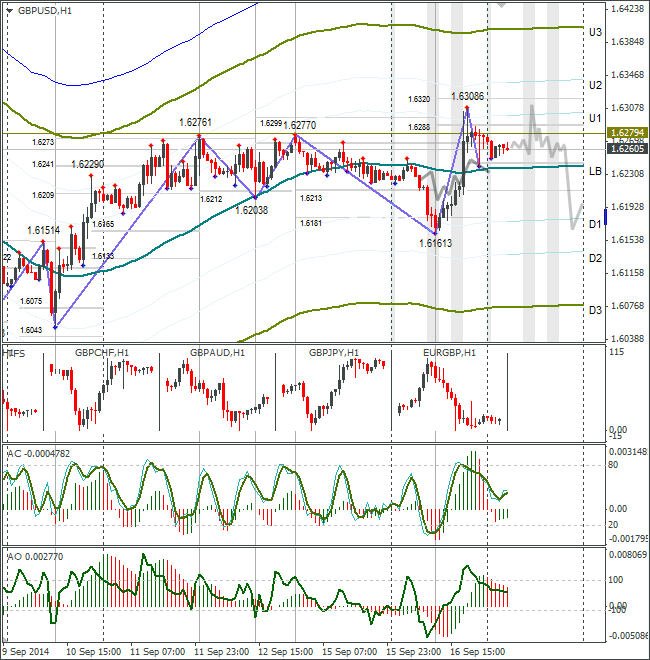Click the blue marker on the price axis
The image size is (650, 660).
(605, 216)
